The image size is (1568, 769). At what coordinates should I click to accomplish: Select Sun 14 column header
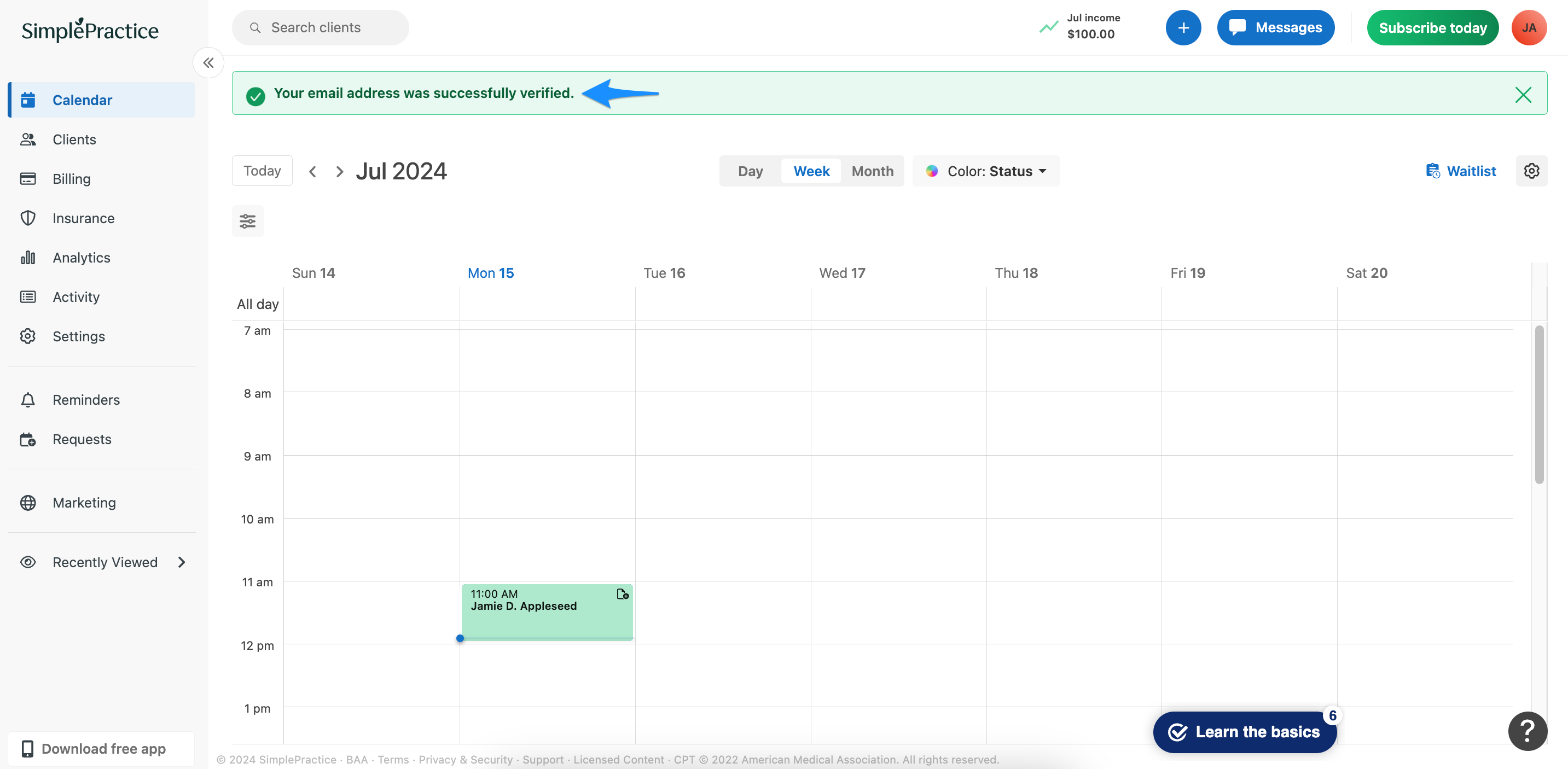coord(313,272)
